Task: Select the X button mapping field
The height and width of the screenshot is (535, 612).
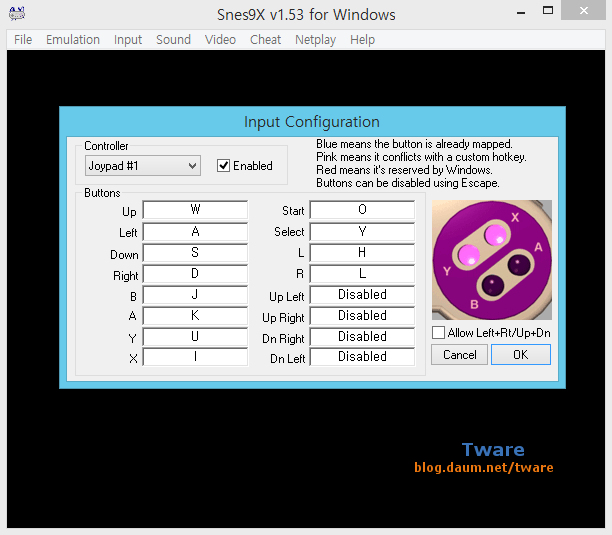Action: click(195, 357)
